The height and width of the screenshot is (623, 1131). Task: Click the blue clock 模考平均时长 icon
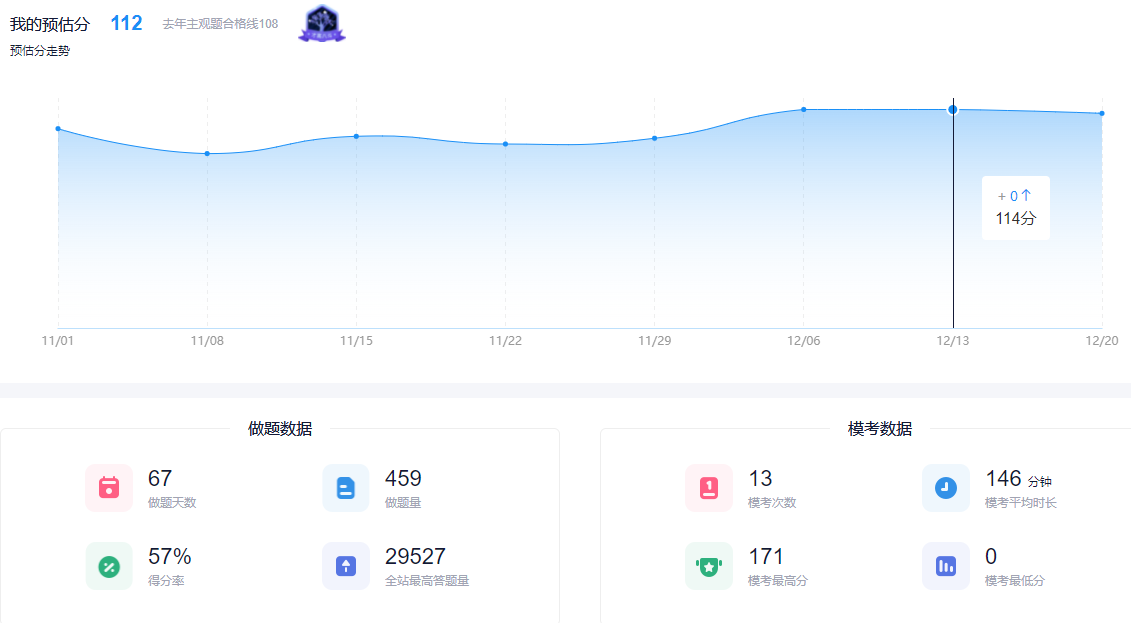coord(946,488)
